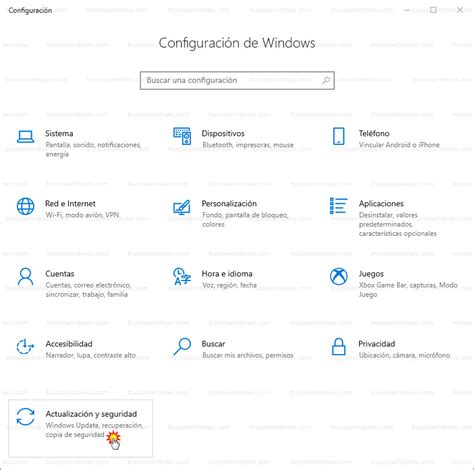The image size is (474, 470).
Task: Open the Red e Internet title
Action: coord(70,203)
